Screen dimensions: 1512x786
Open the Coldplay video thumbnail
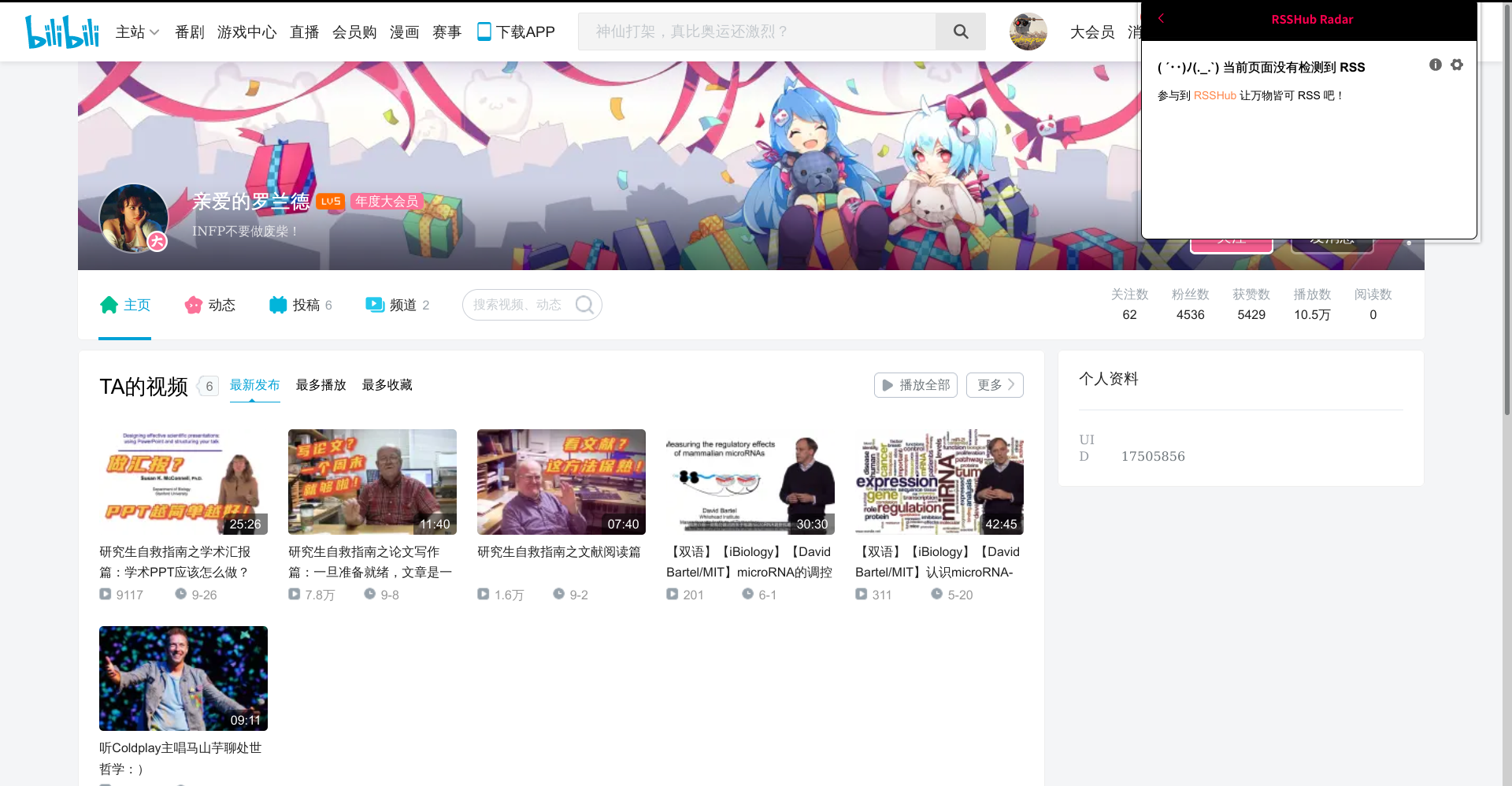(x=183, y=678)
